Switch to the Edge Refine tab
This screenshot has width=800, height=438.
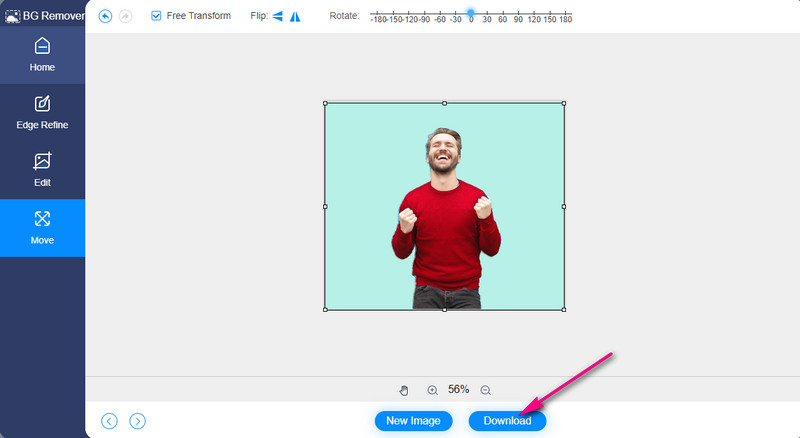click(42, 112)
